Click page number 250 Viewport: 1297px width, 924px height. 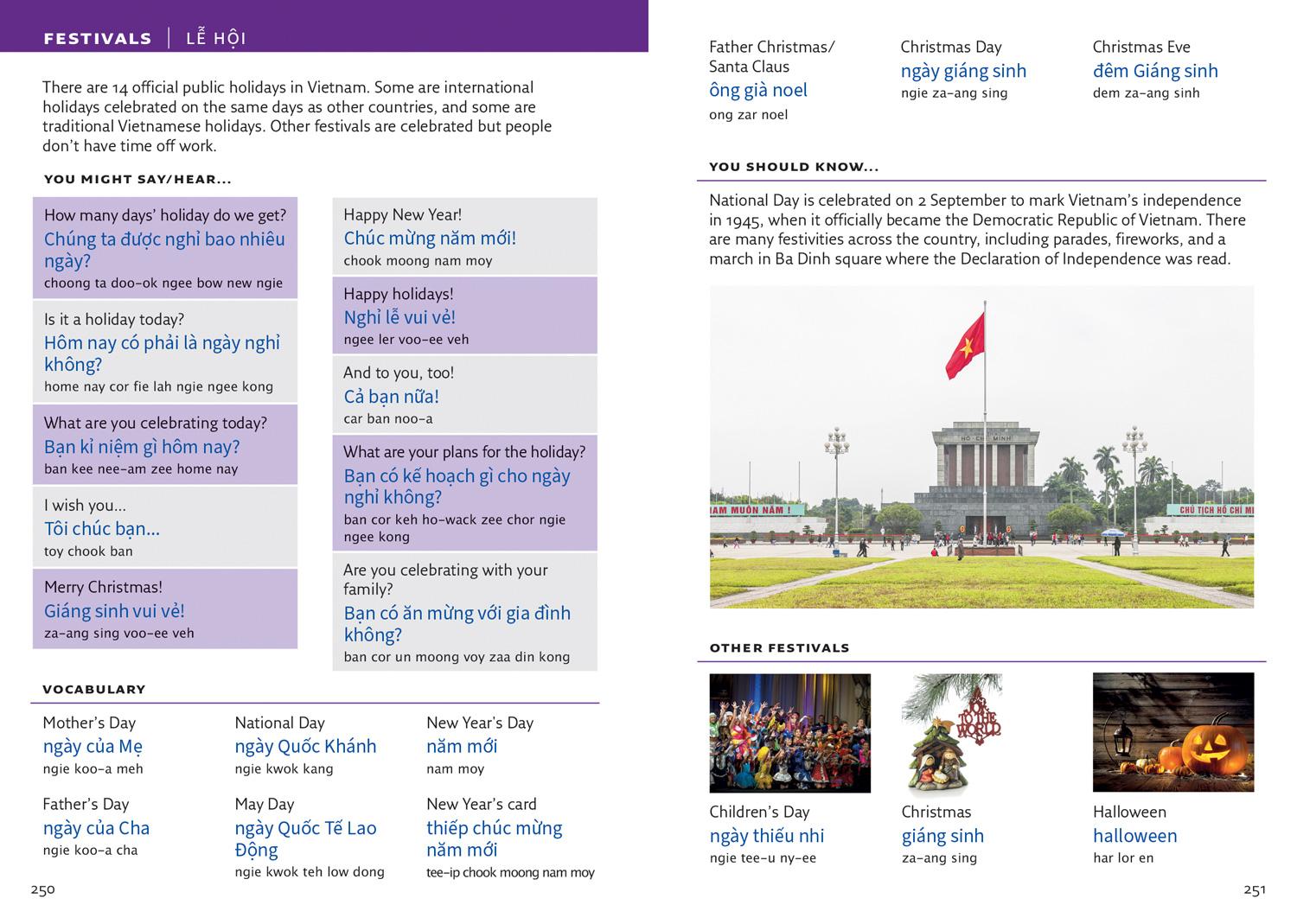(x=42, y=890)
